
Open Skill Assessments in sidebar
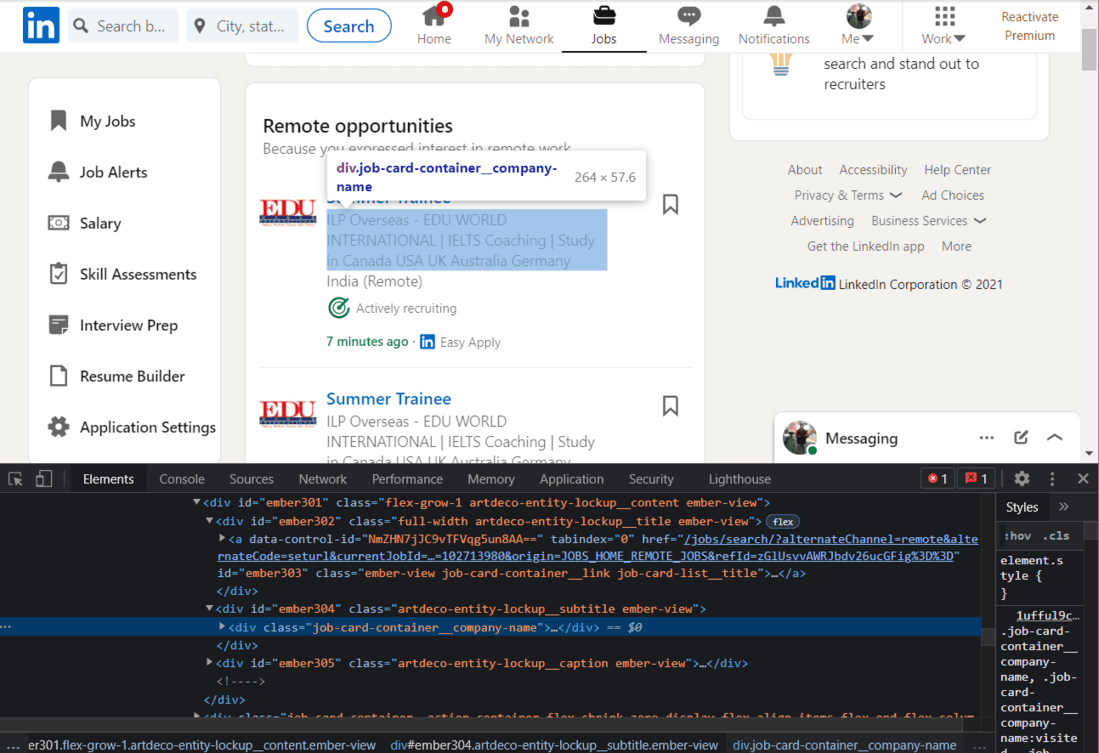click(x=122, y=274)
